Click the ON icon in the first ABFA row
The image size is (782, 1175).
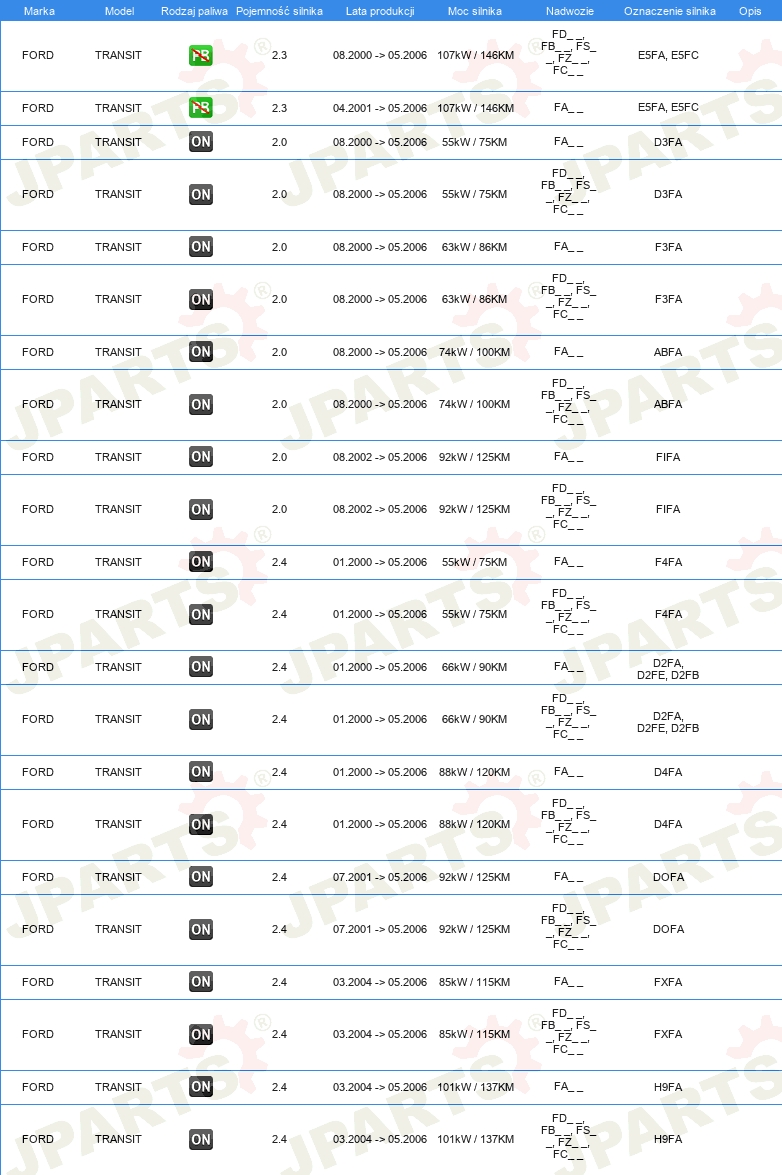[x=201, y=351]
